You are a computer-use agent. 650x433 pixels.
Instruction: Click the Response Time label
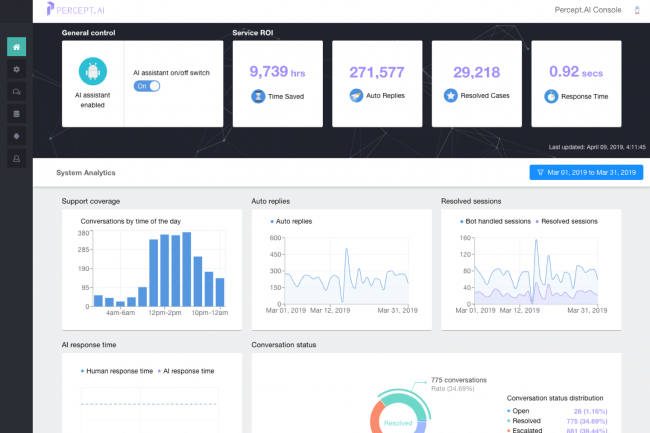[x=585, y=96]
